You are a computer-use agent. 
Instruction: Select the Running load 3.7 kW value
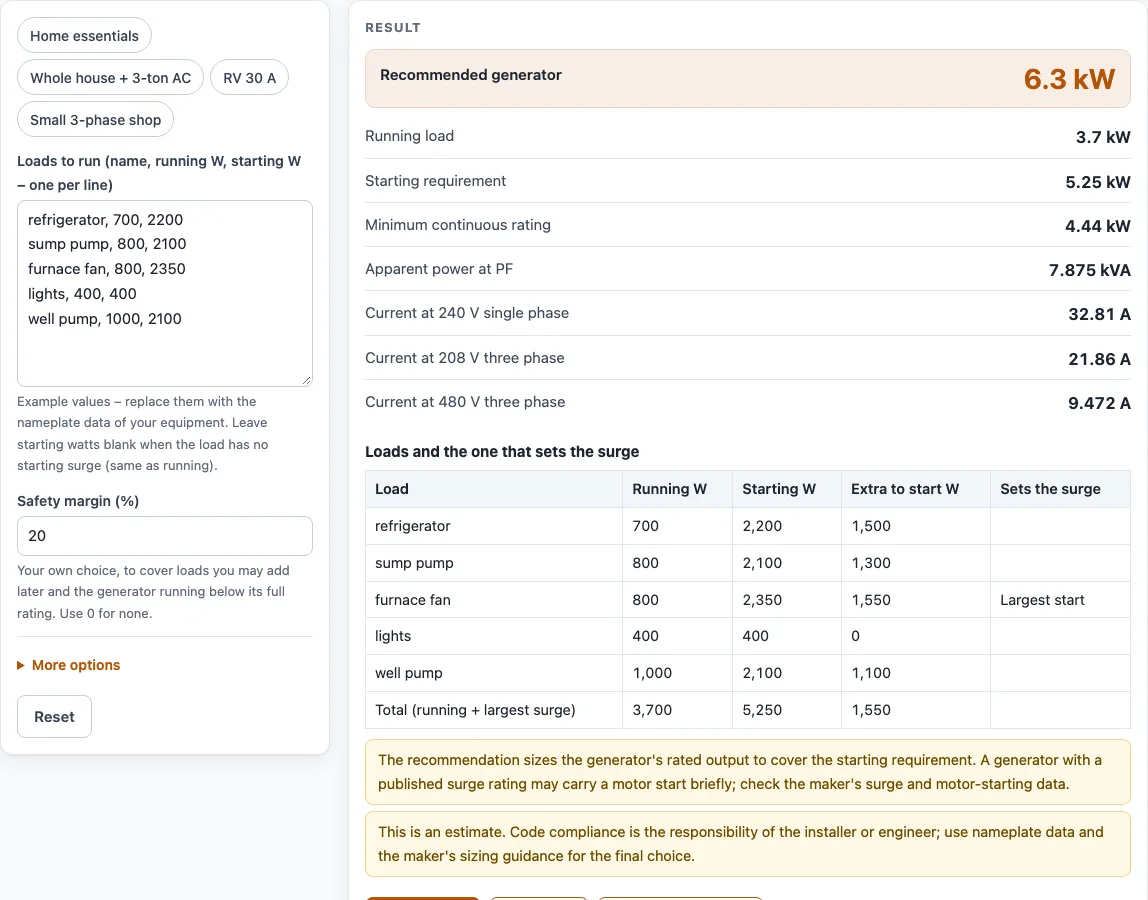tap(1103, 137)
